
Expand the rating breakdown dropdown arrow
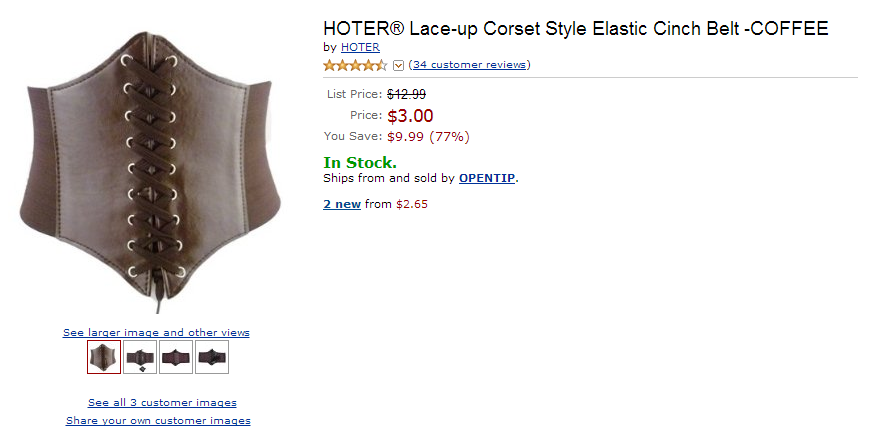(x=399, y=66)
